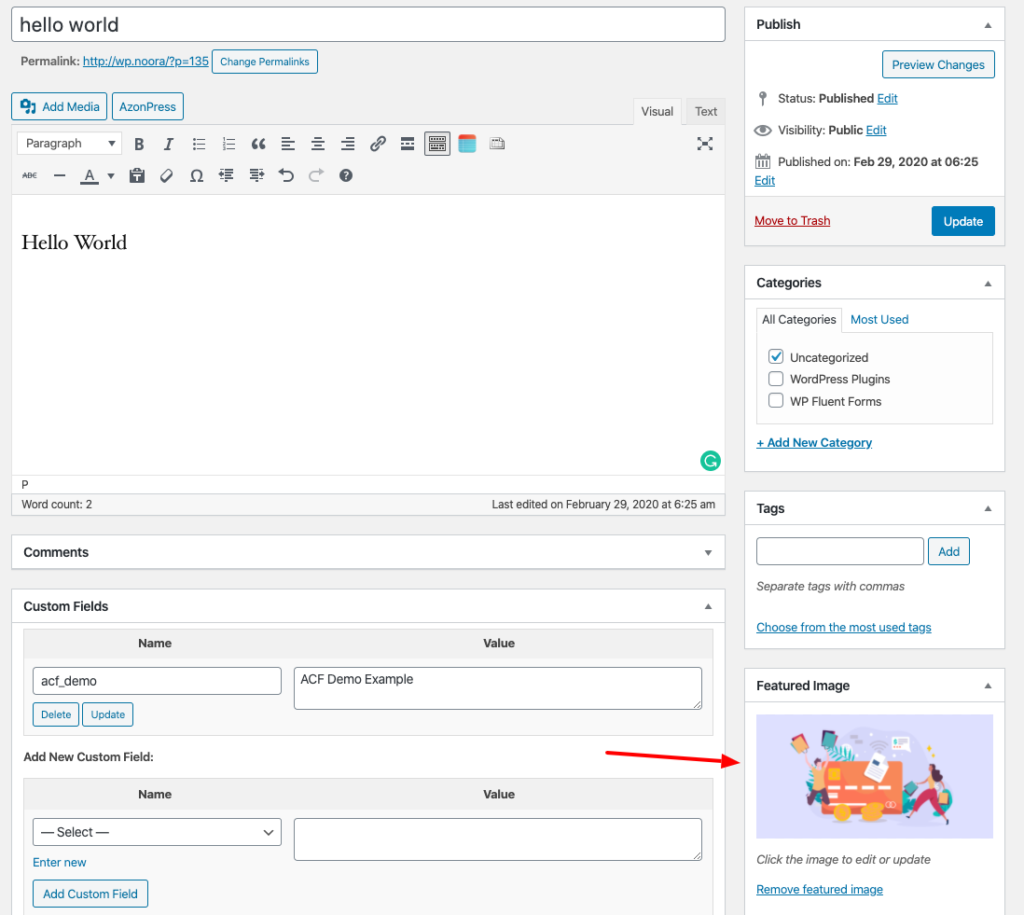Image resolution: width=1024 pixels, height=915 pixels.
Task: Click the insert/edit link icon
Action: 377,144
